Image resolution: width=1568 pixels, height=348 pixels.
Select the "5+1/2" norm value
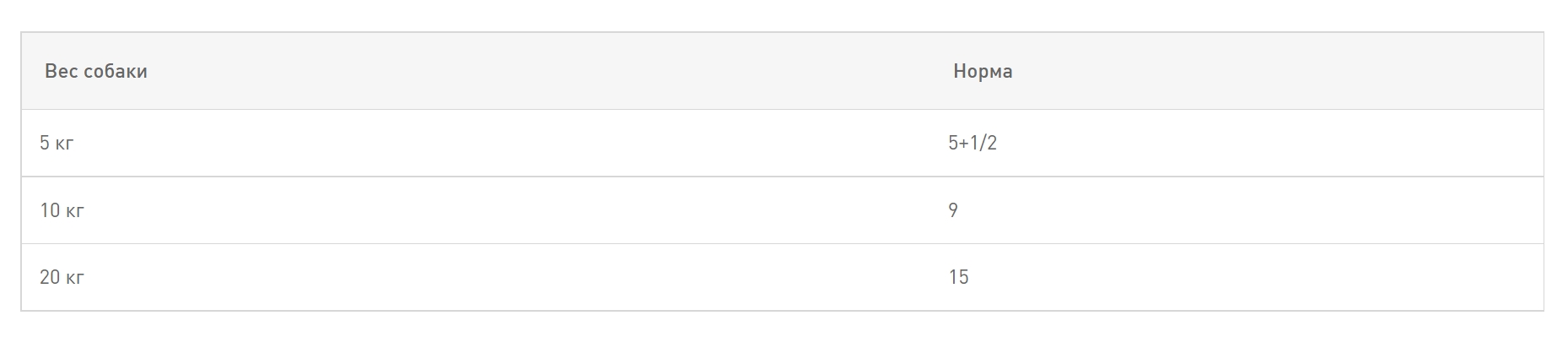(x=972, y=144)
